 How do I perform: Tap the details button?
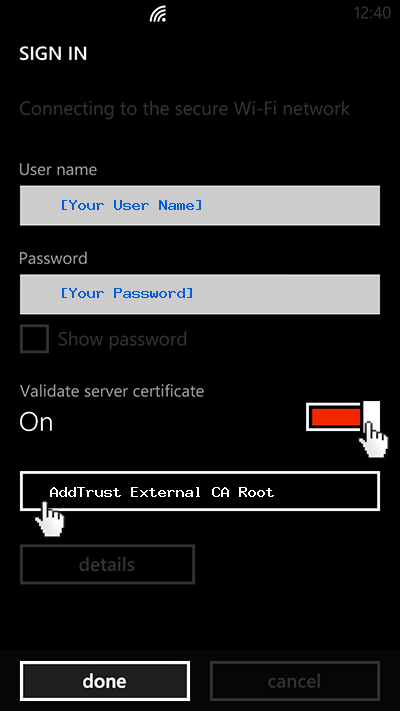coord(107,565)
